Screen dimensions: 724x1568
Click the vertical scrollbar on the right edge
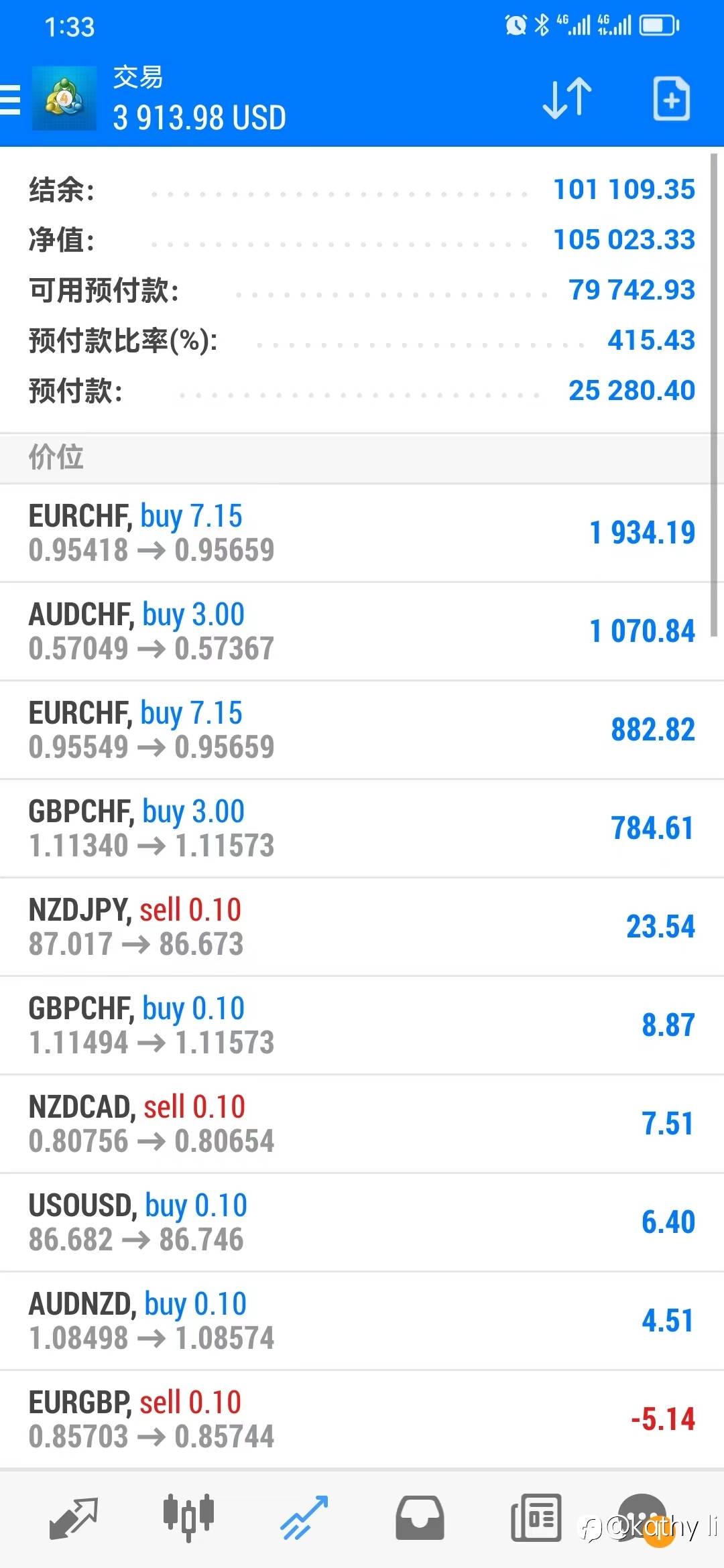[x=714, y=395]
